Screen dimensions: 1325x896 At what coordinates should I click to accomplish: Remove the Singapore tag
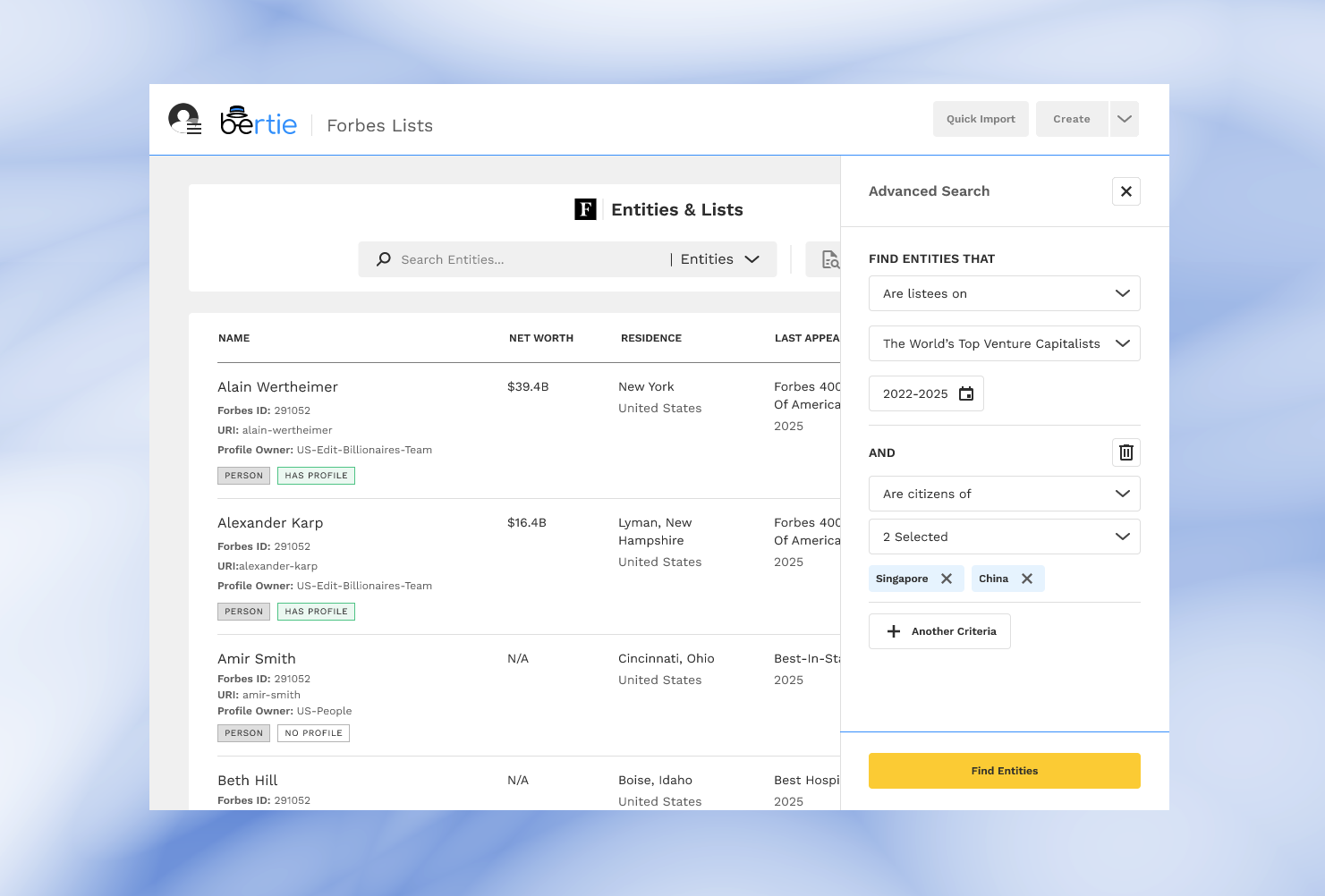point(947,579)
